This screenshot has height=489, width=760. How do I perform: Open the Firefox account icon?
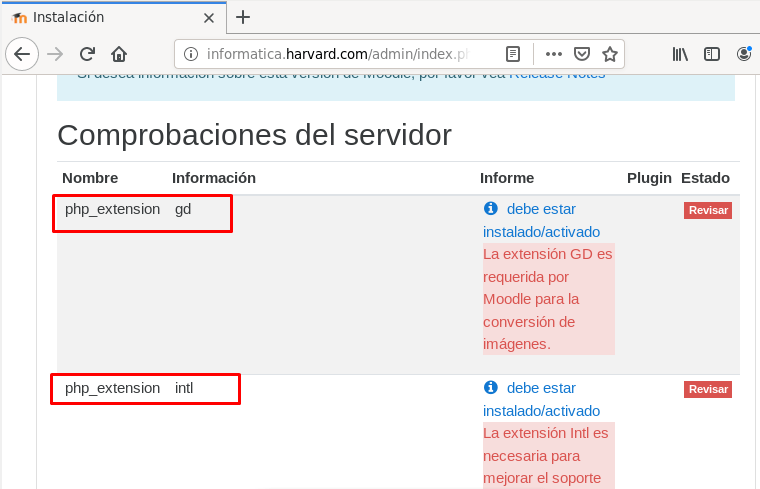(x=744, y=54)
